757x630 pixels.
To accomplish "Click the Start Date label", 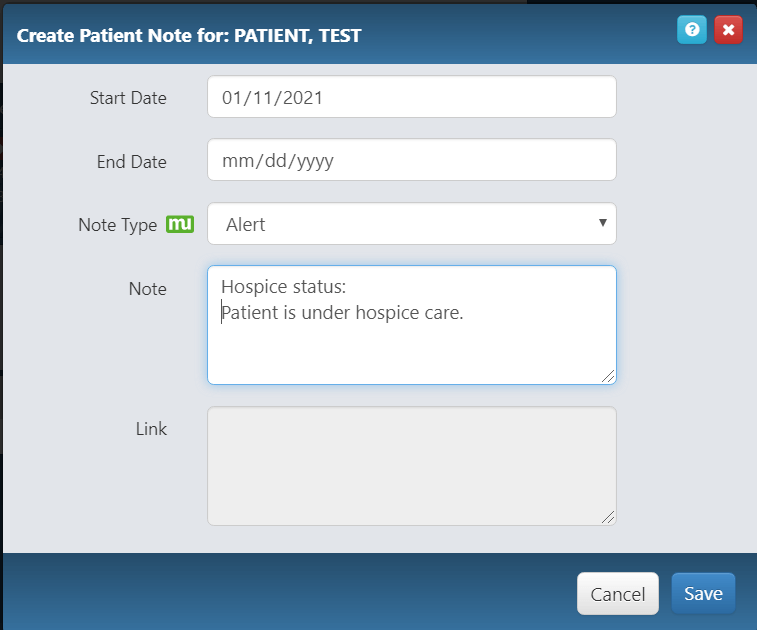I will (128, 98).
